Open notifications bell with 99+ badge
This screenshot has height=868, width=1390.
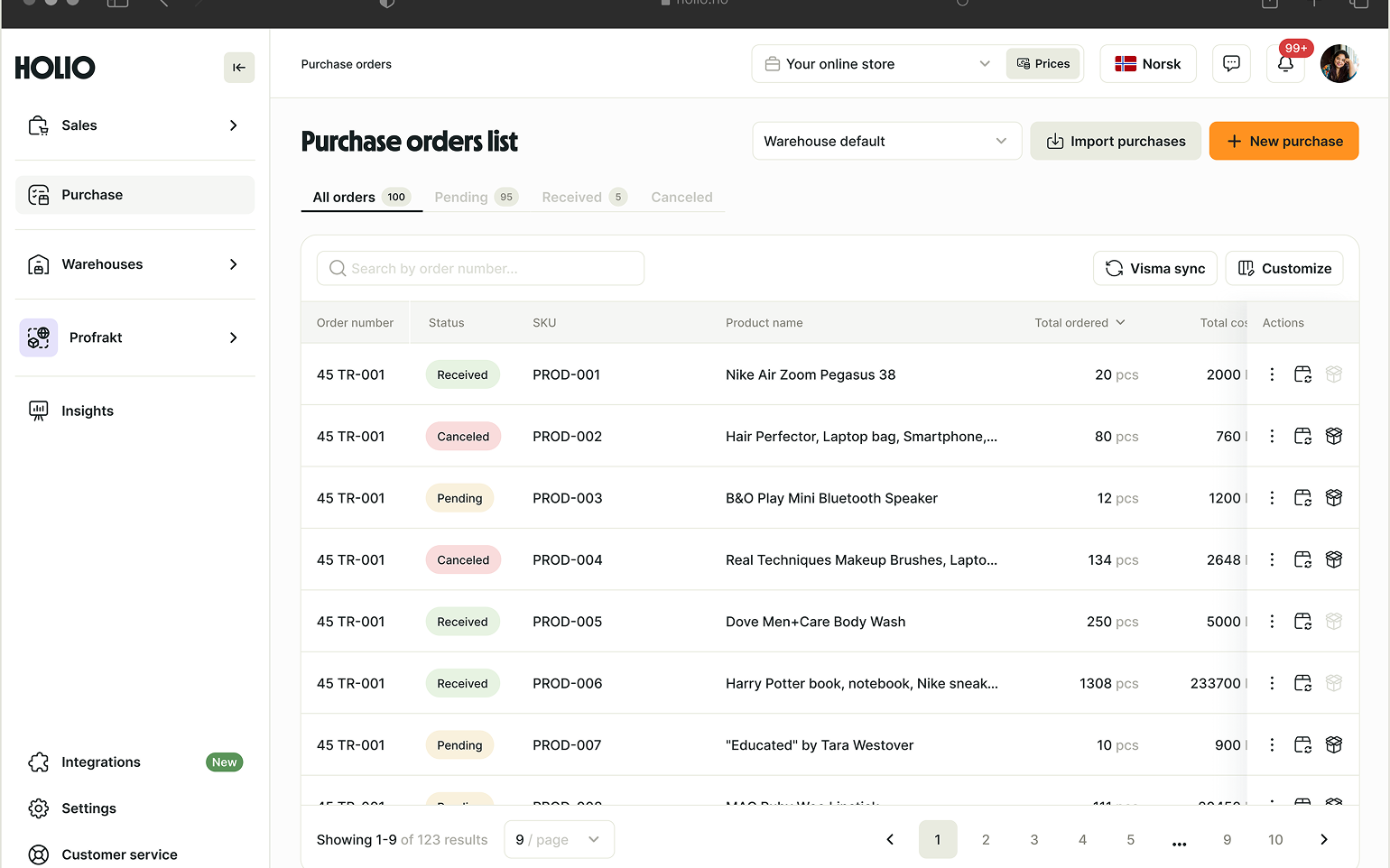pos(1285,64)
